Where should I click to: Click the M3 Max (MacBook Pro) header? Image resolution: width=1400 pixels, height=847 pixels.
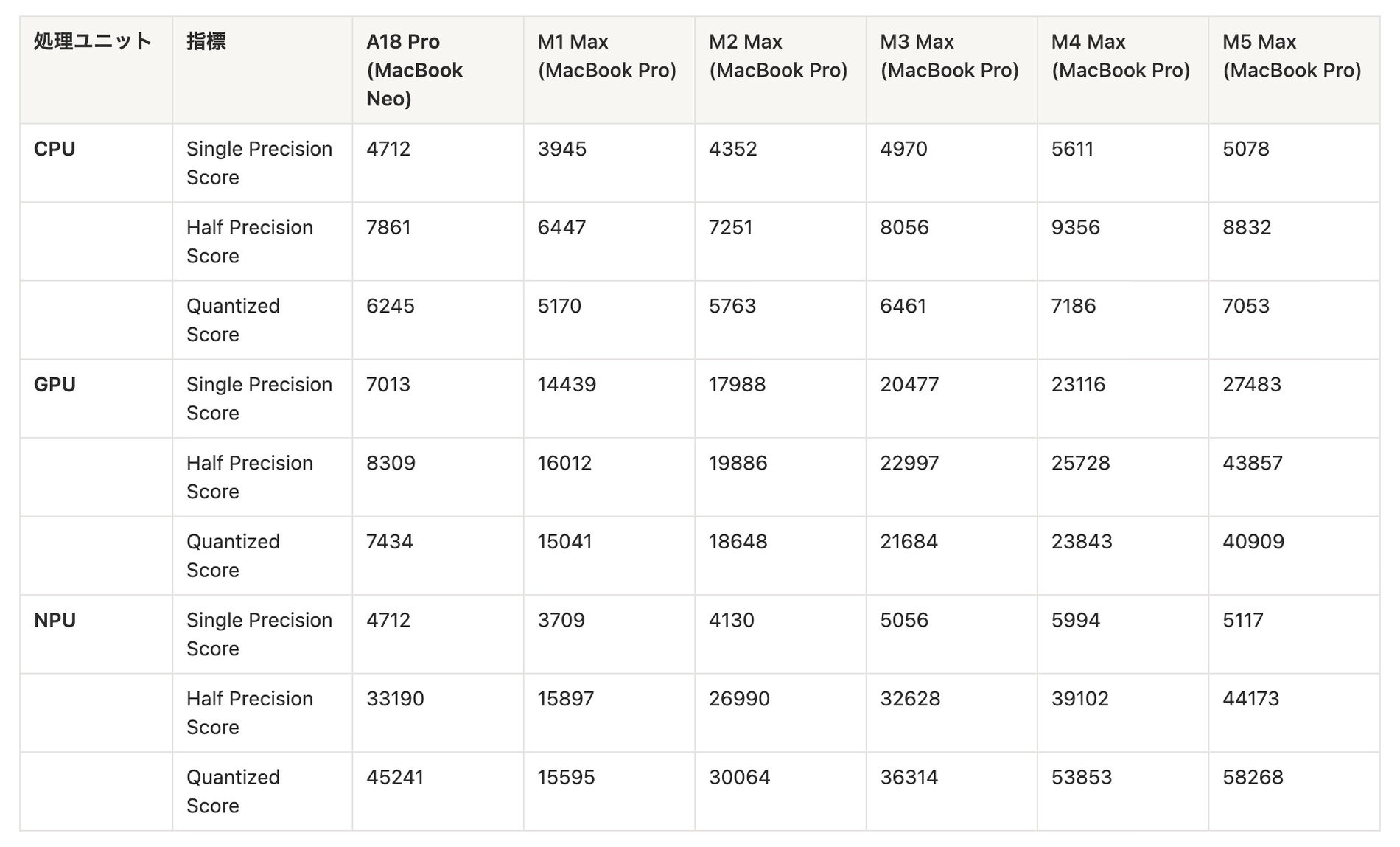click(949, 56)
